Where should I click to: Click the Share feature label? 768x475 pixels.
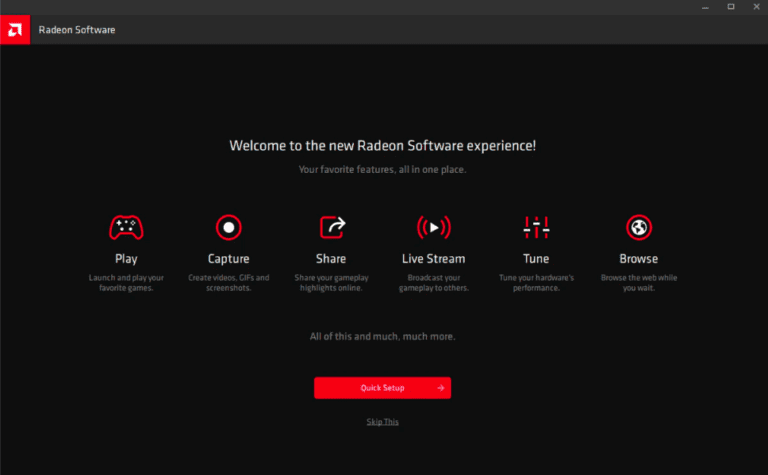pyautogui.click(x=331, y=259)
